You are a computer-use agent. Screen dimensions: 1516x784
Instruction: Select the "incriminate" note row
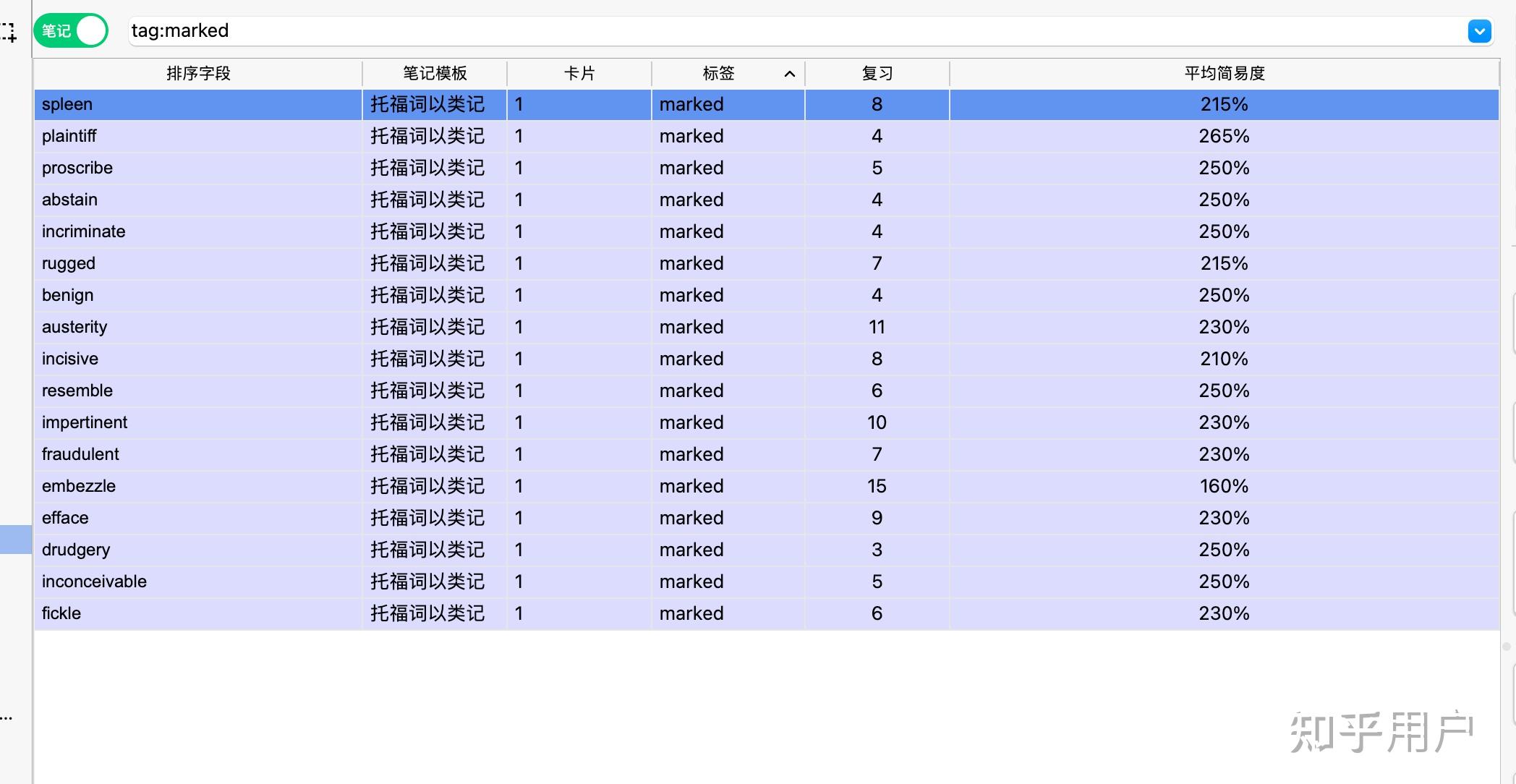[289, 231]
